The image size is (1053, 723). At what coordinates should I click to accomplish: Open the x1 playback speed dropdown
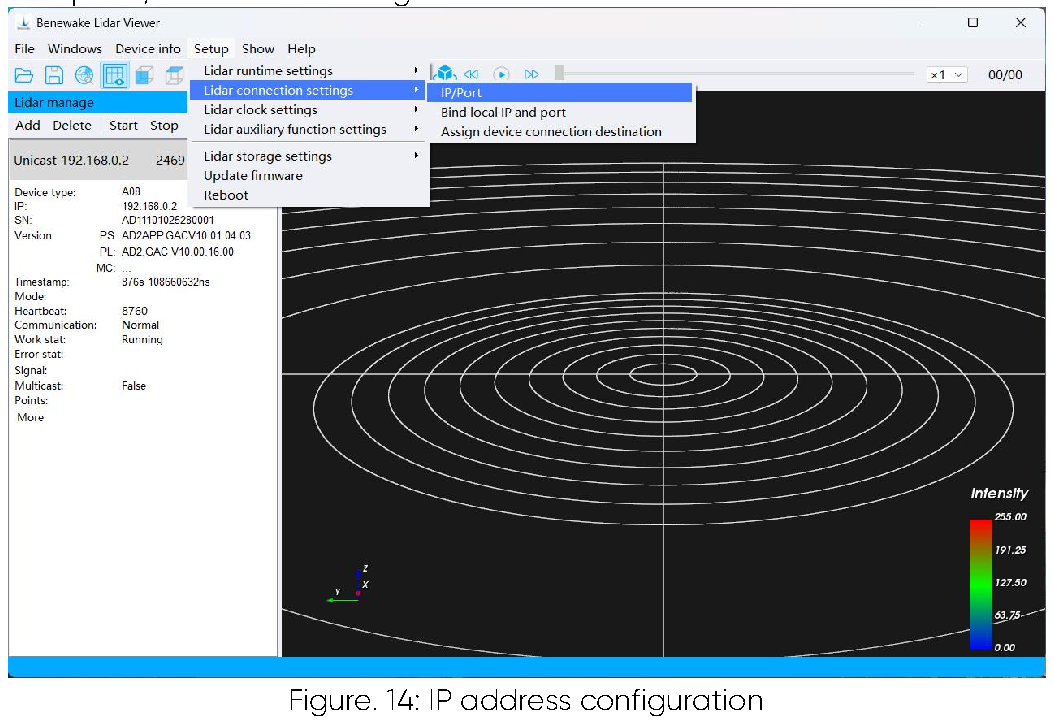tap(947, 75)
